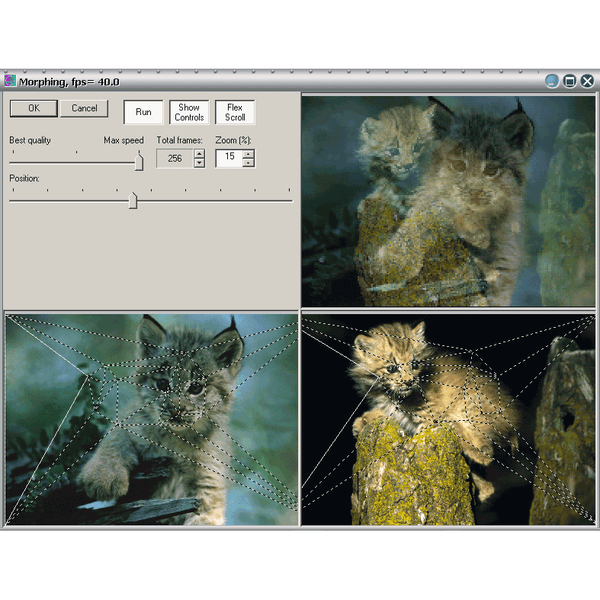Click the destination kitten on stump image
The height and width of the screenshot is (600, 600).
(448, 419)
